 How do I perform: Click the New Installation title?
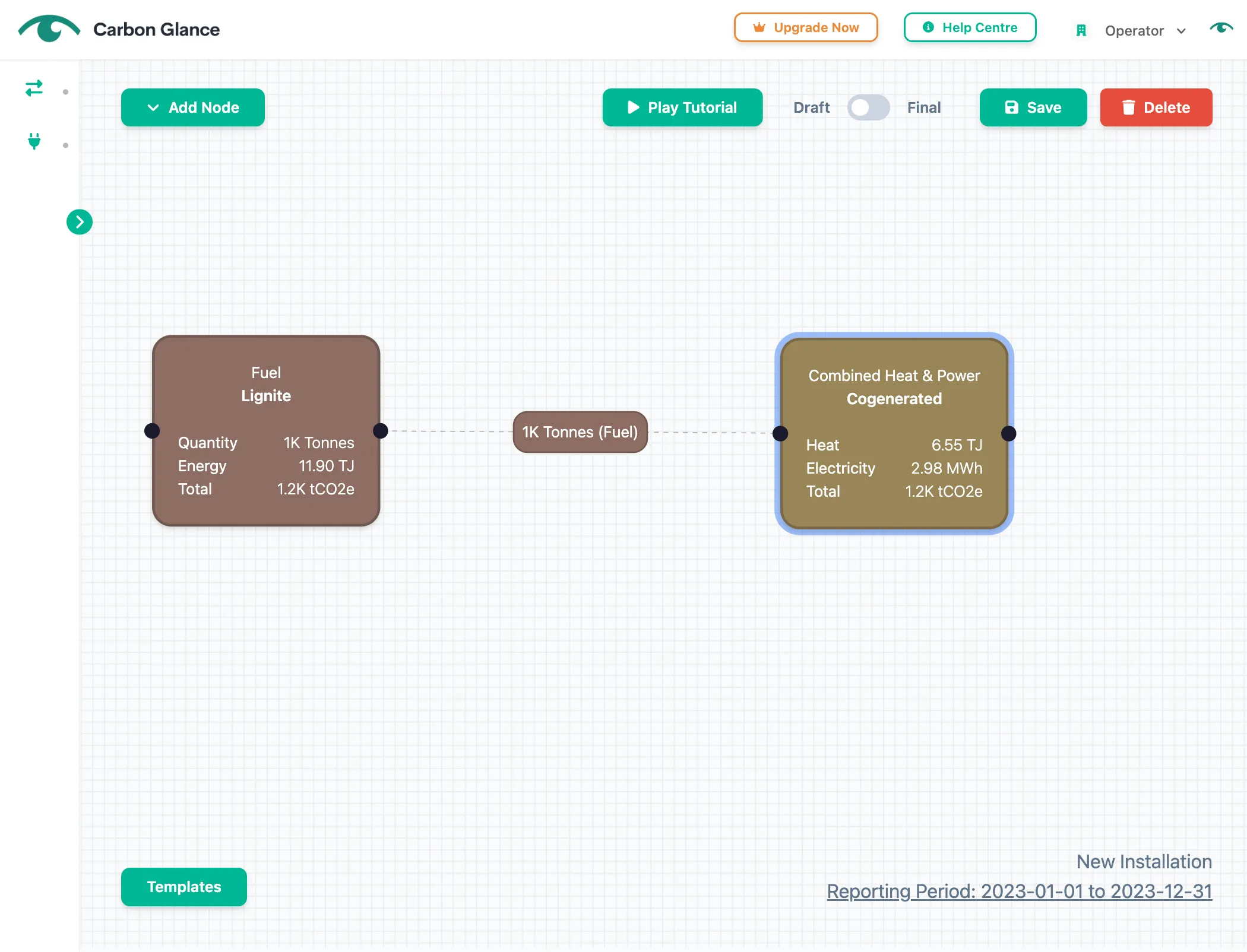(x=1144, y=862)
